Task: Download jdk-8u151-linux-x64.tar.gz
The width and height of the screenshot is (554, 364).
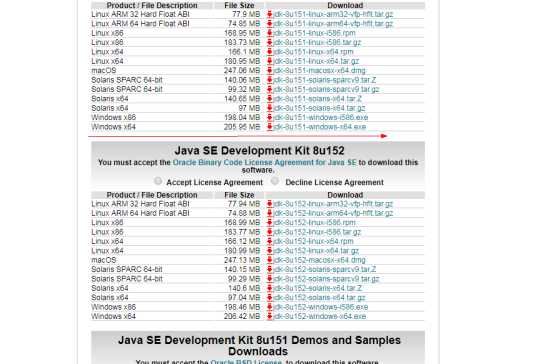Action: [x=316, y=61]
